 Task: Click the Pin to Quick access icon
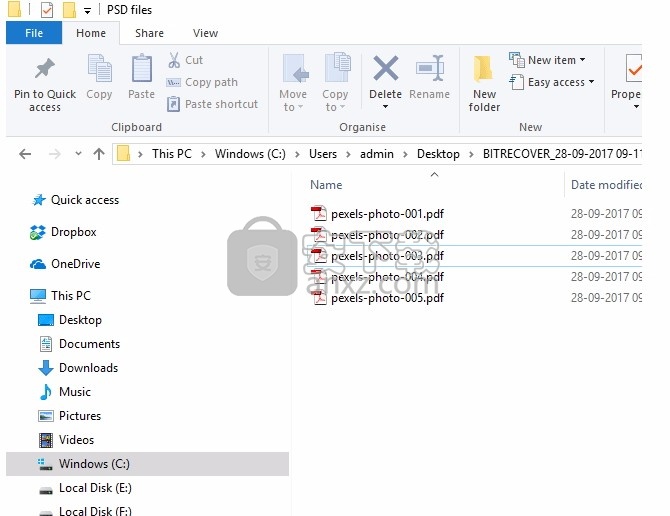45,68
